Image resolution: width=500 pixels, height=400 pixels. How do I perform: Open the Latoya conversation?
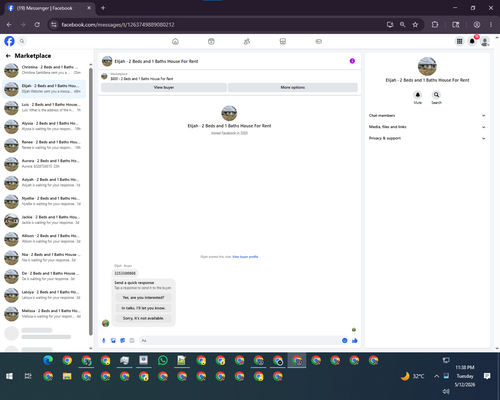click(x=44, y=295)
